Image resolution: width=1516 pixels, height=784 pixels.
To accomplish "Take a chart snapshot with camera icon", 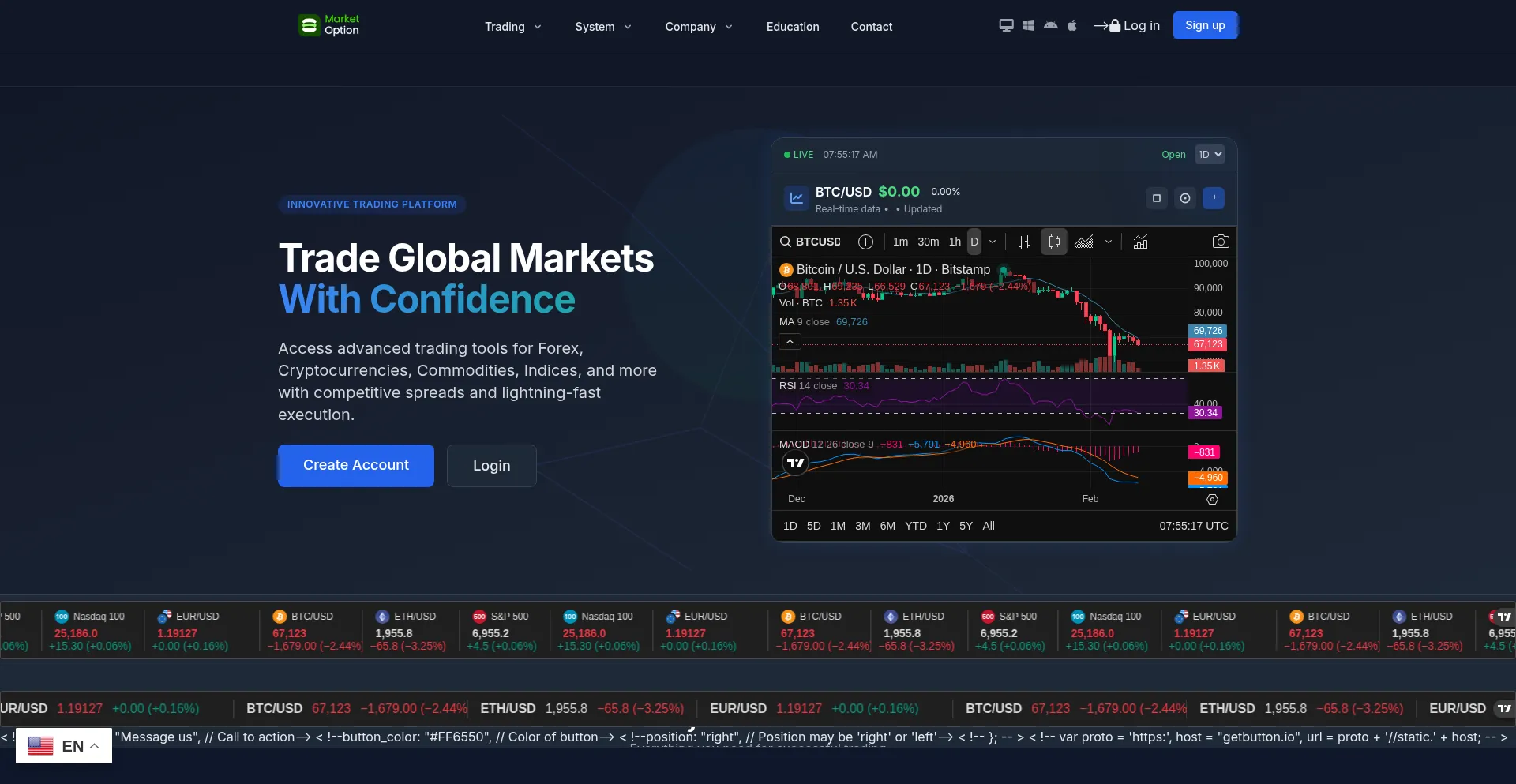I will [x=1221, y=242].
